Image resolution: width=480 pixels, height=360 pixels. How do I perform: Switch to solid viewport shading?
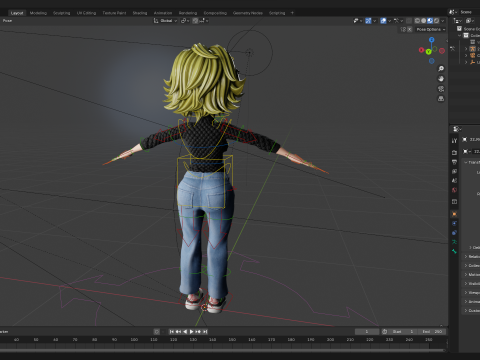(x=424, y=21)
